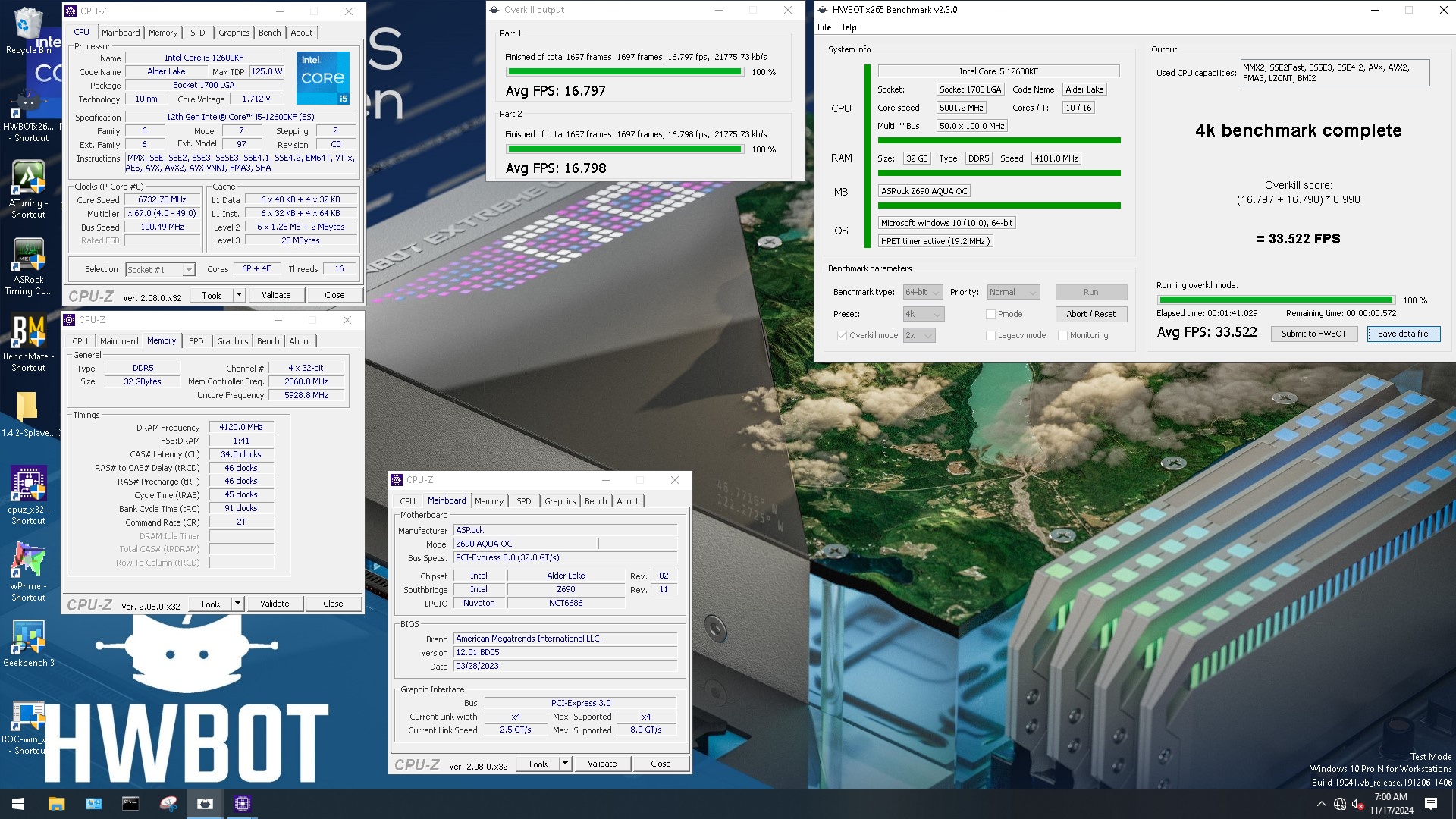Enable Legacy mode checkbox
Viewport: 1456px width, 819px height.
pyautogui.click(x=990, y=335)
